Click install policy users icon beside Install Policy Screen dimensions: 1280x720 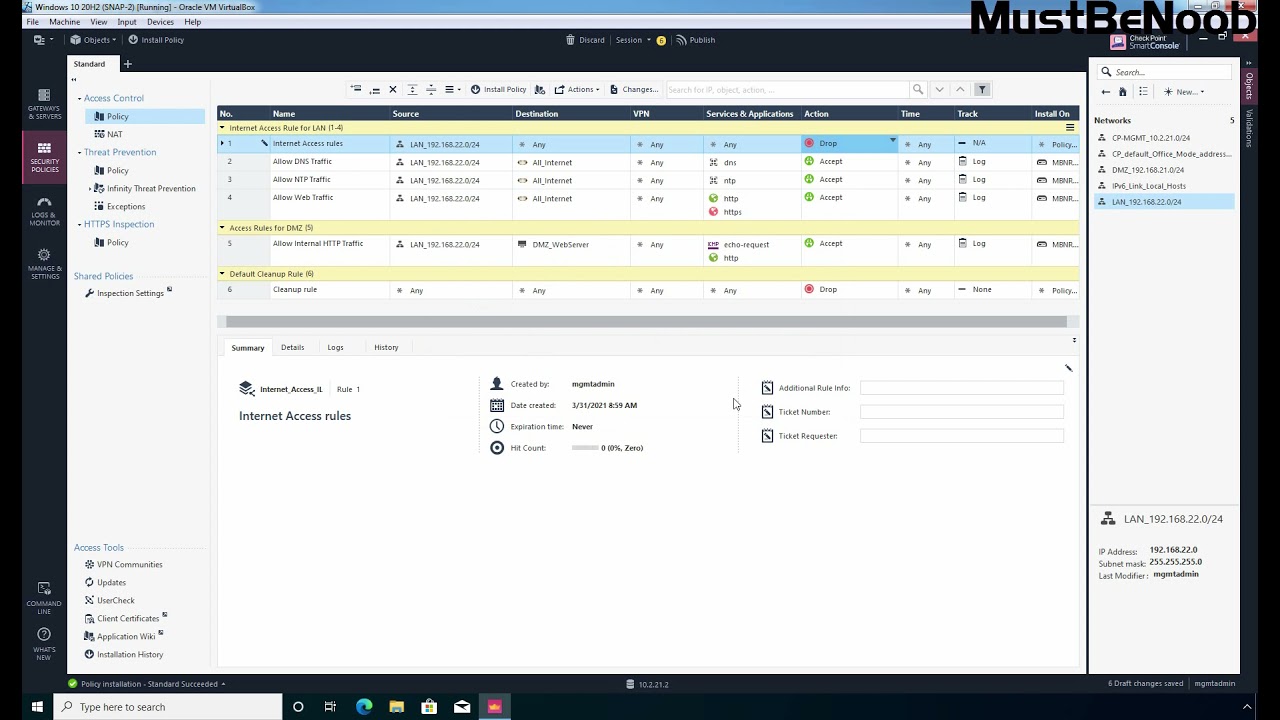540,89
